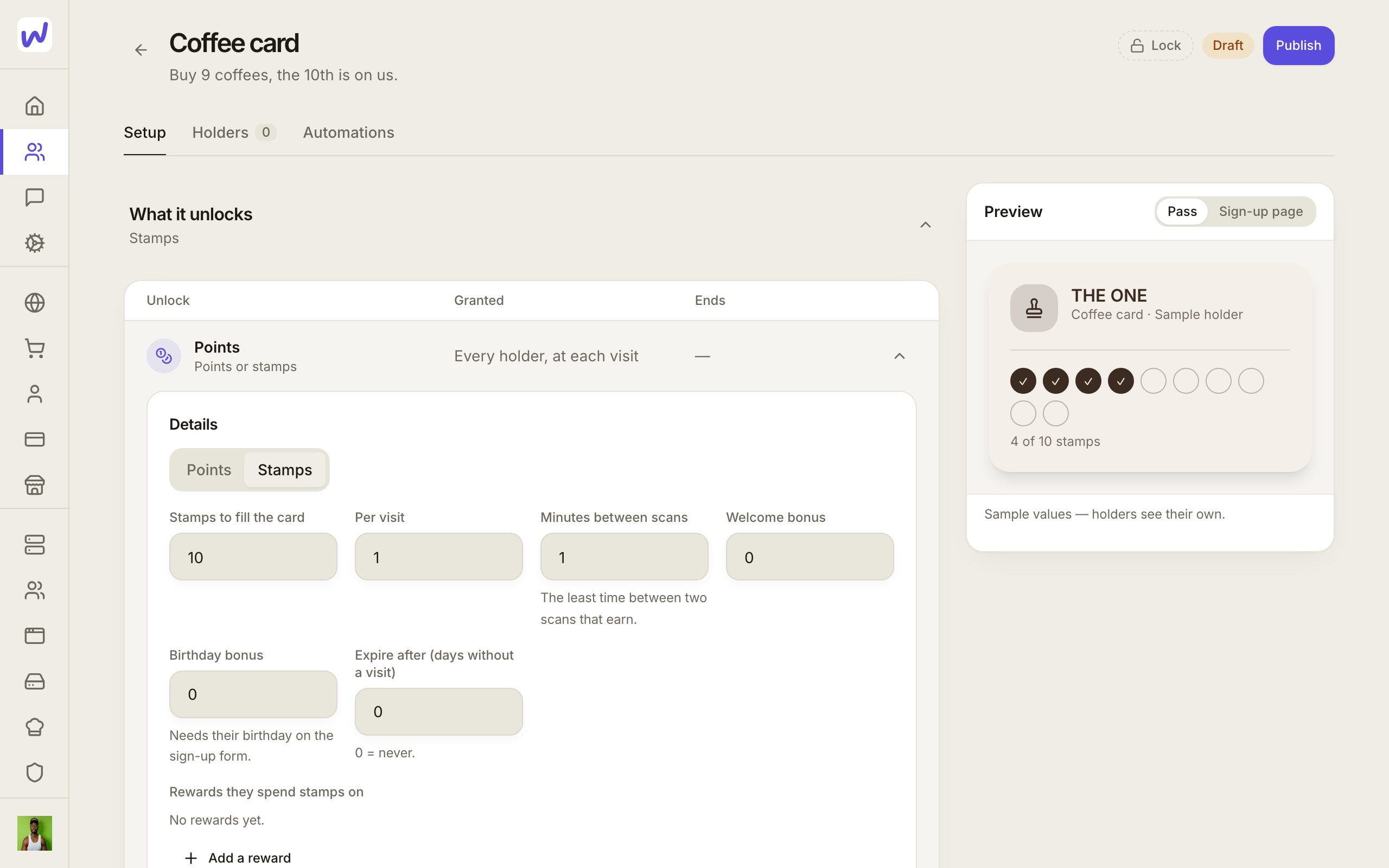Screen dimensions: 1389x868
Task: Switch Details mode to Stamps
Action: [x=285, y=470]
